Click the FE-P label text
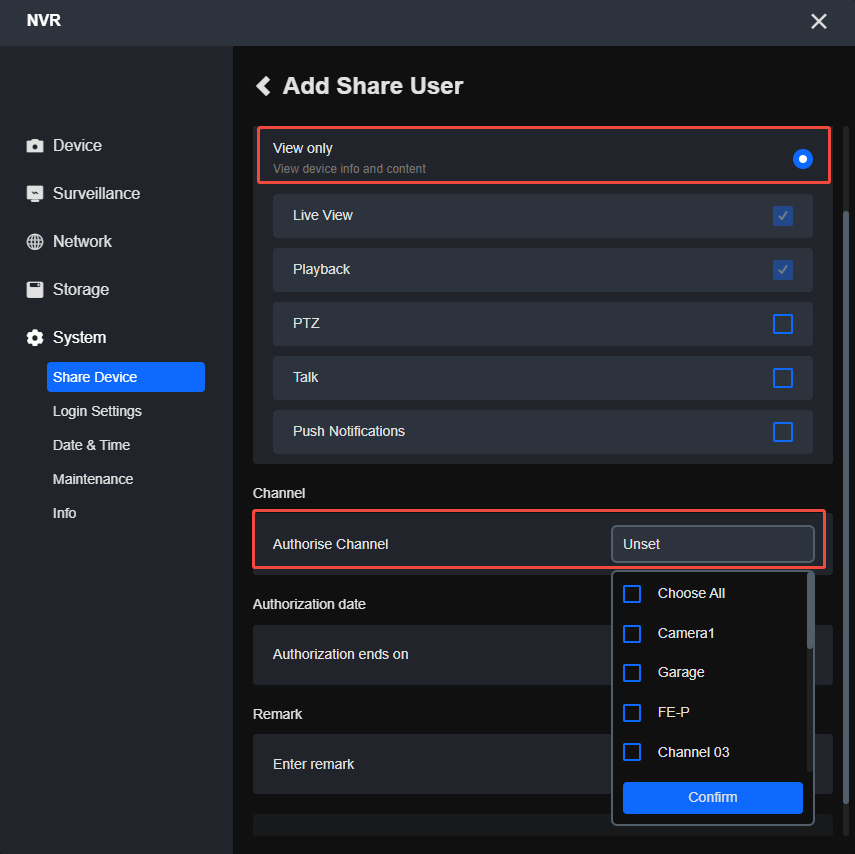Viewport: 855px width, 854px height. coord(673,712)
